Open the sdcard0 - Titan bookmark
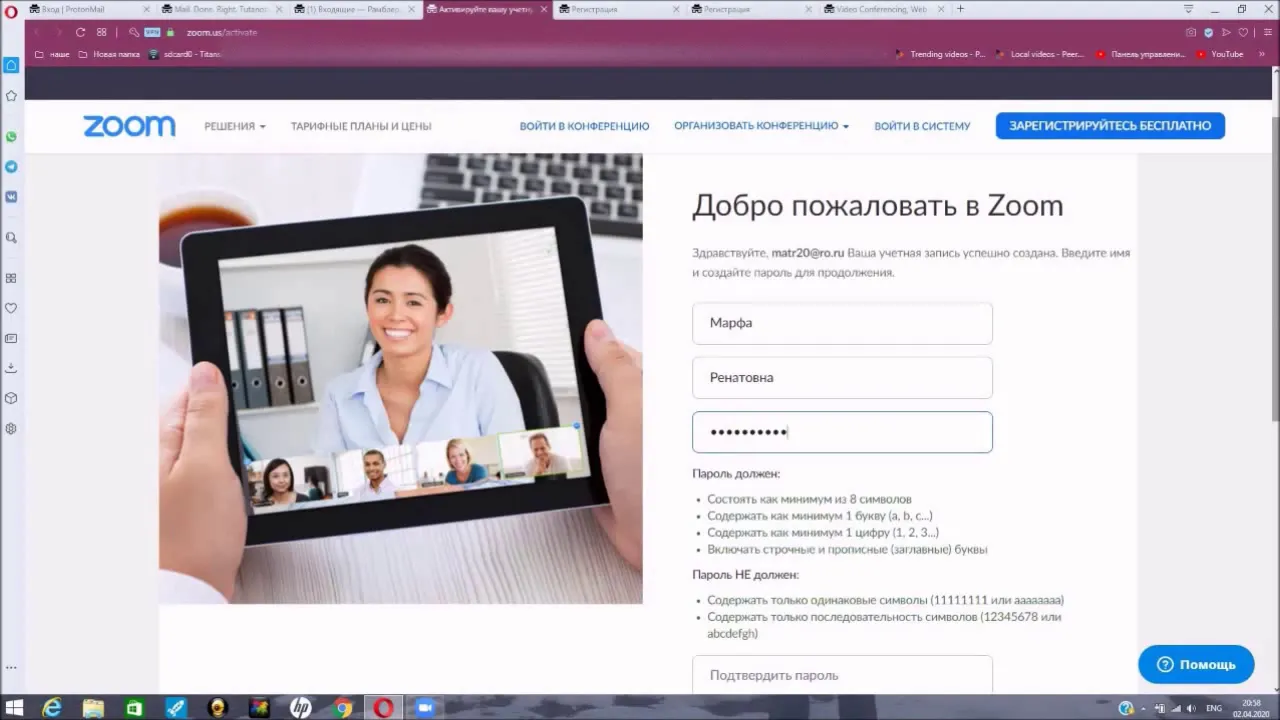Screen dimensions: 1280x720 tap(185, 54)
